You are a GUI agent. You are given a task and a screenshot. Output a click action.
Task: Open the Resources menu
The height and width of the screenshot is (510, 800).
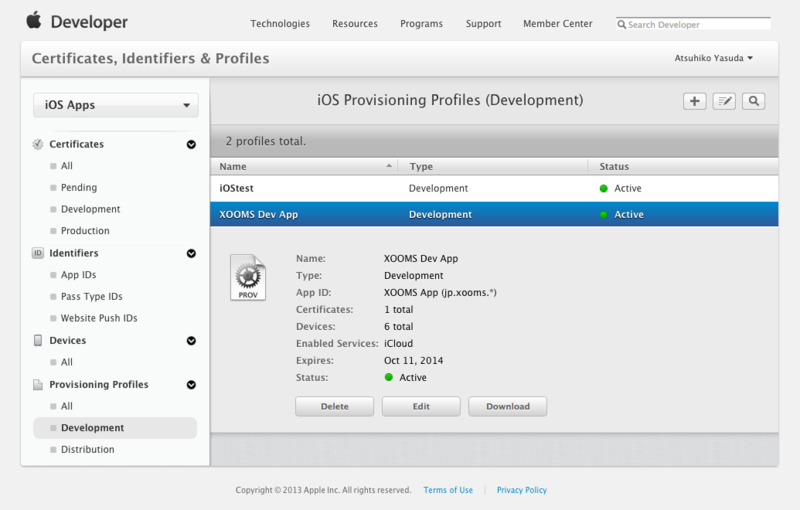coord(355,23)
